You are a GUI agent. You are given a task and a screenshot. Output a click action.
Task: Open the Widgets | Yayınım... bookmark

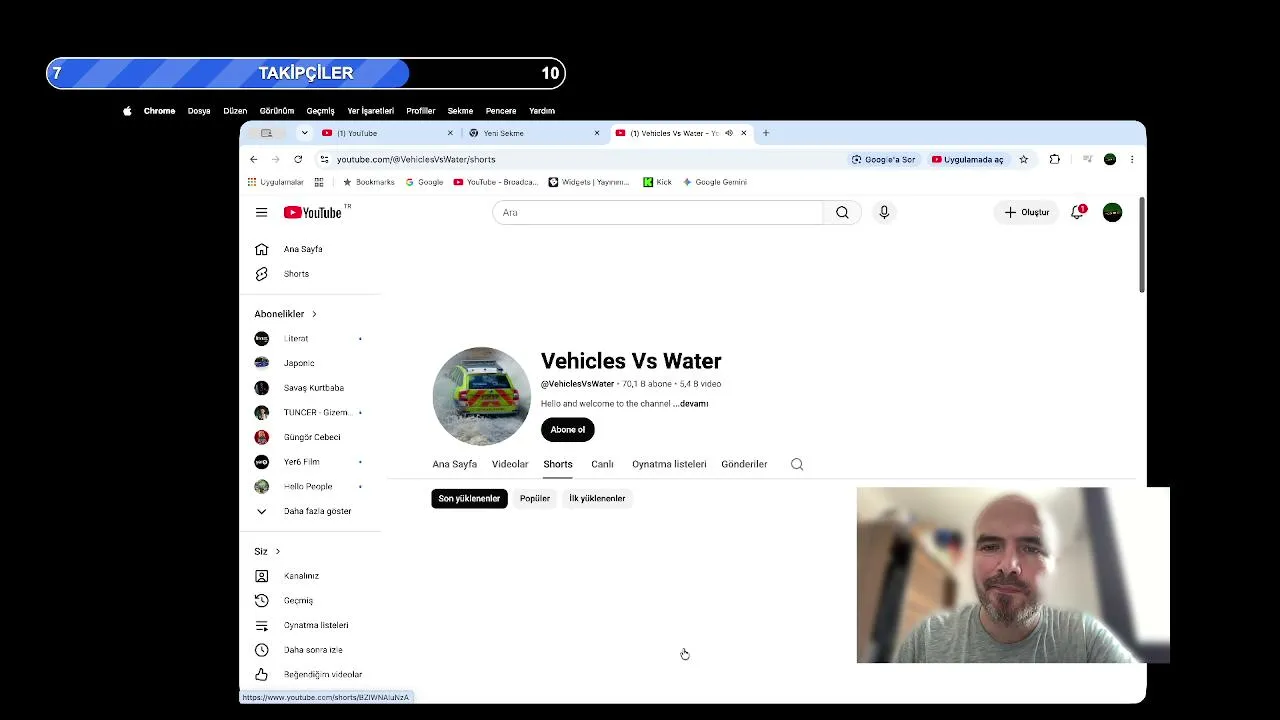pyautogui.click(x=589, y=182)
